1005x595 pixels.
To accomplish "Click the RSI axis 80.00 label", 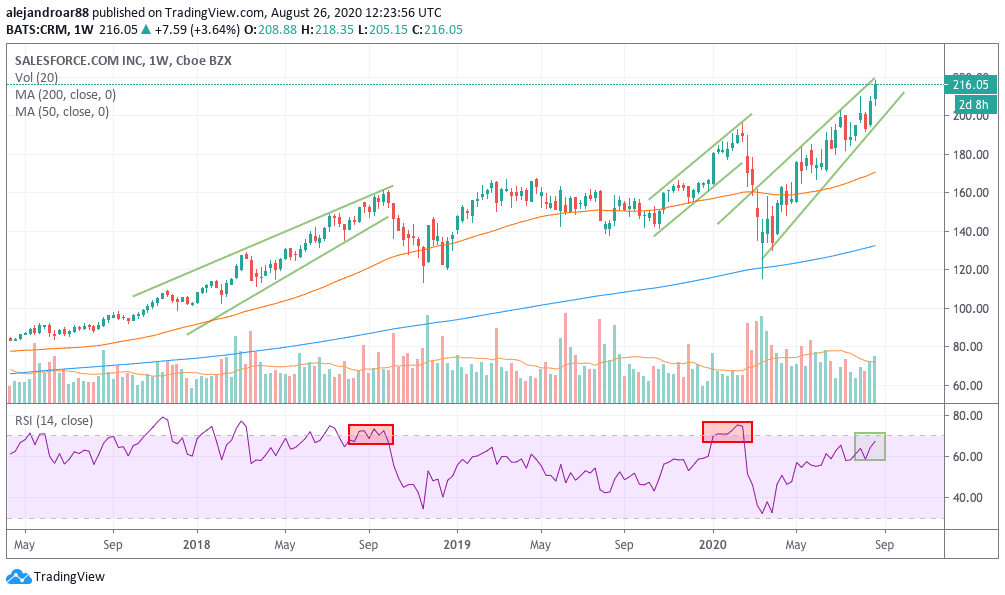I will pyautogui.click(x=967, y=415).
